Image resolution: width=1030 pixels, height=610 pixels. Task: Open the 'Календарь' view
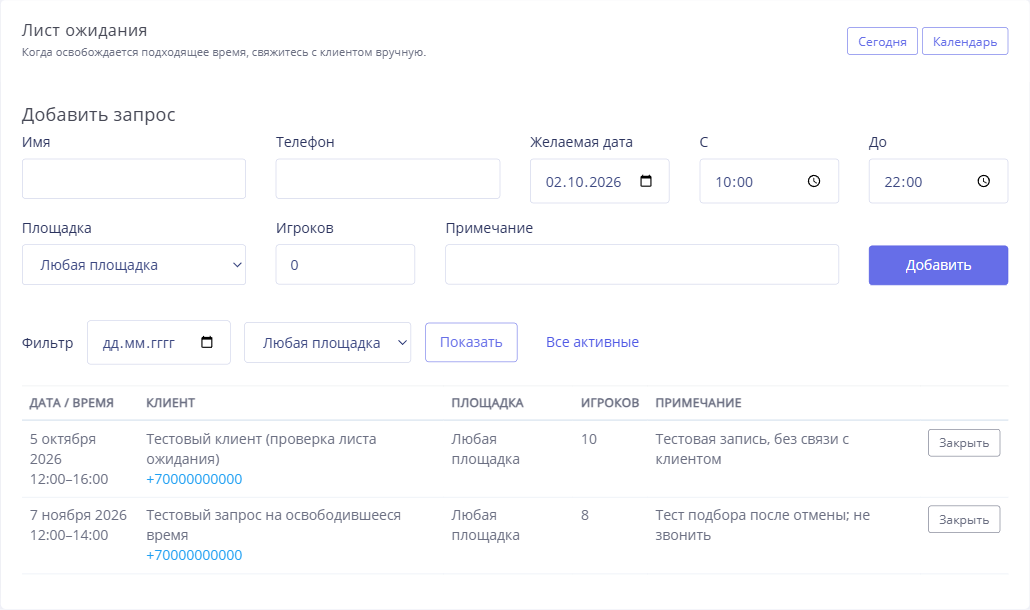(x=965, y=41)
